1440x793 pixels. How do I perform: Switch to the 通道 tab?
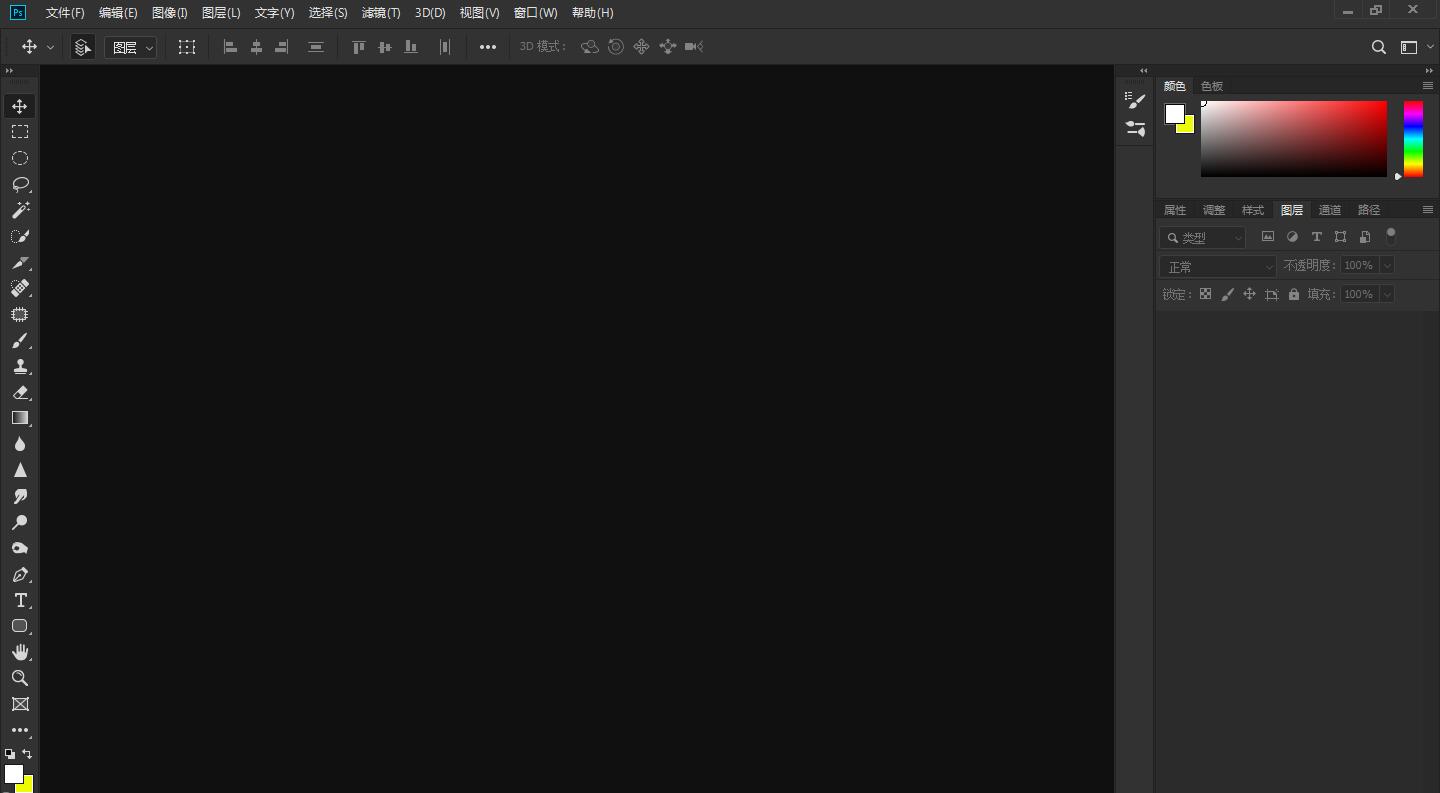point(1330,209)
